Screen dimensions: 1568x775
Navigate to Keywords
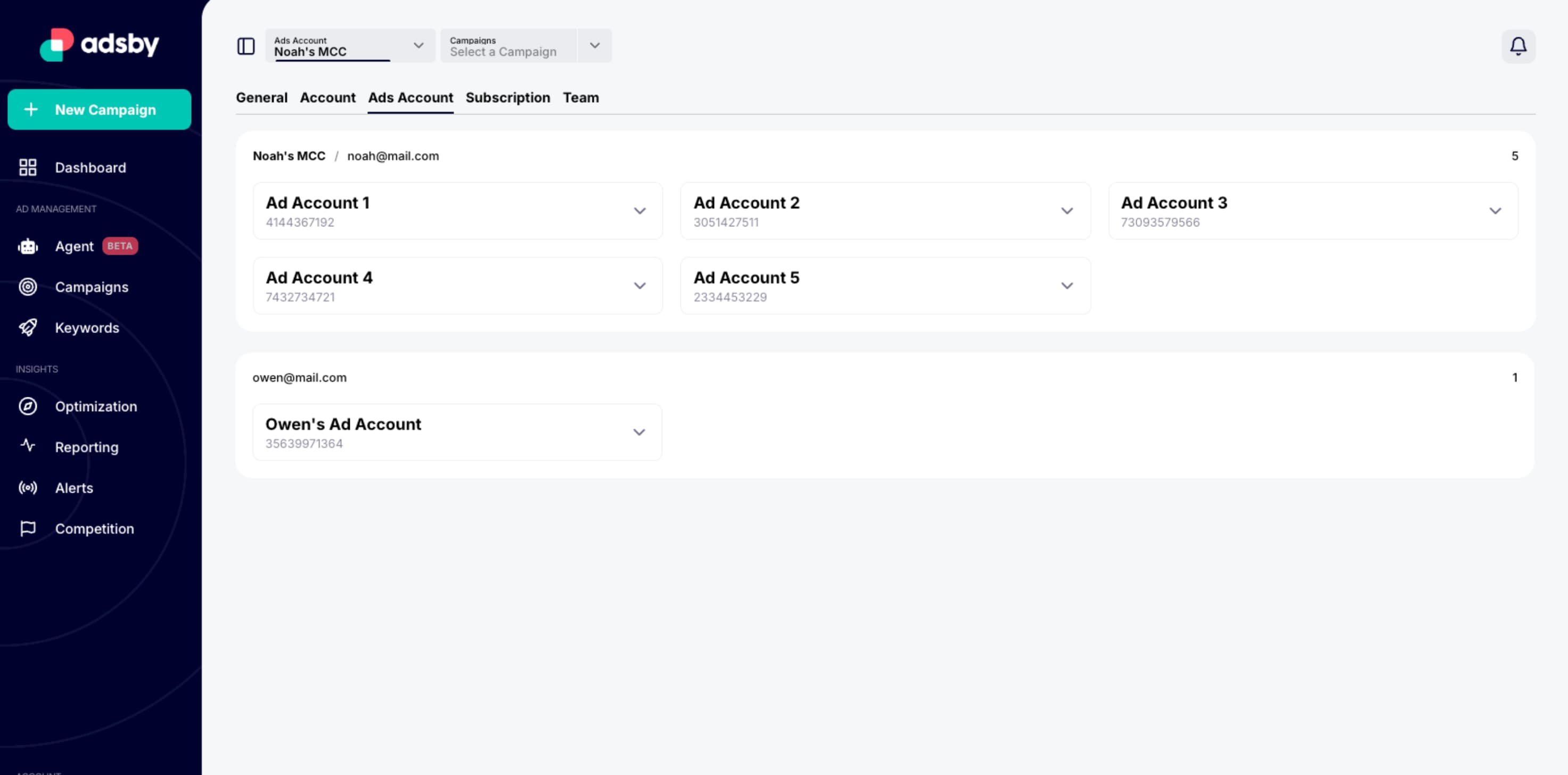(87, 328)
